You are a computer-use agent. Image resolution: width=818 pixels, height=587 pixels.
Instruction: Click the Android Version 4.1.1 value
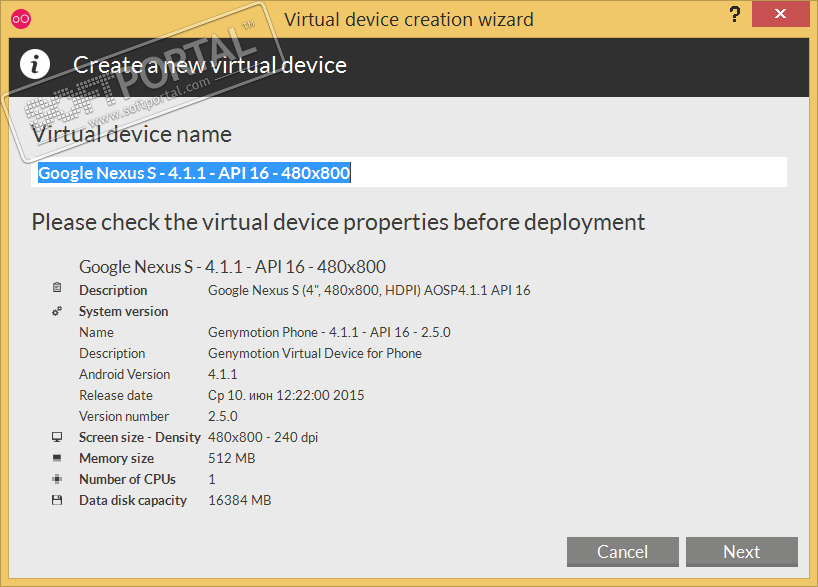(x=223, y=374)
